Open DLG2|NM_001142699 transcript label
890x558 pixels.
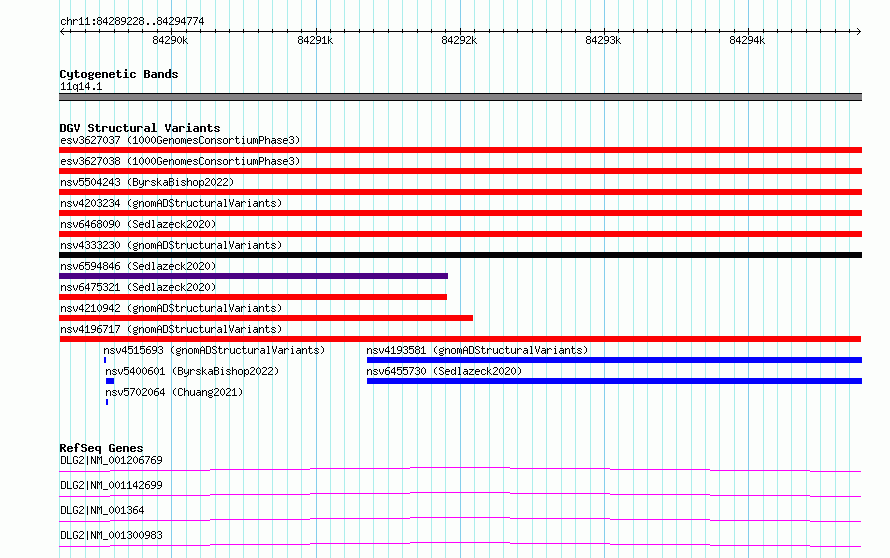[111, 485]
